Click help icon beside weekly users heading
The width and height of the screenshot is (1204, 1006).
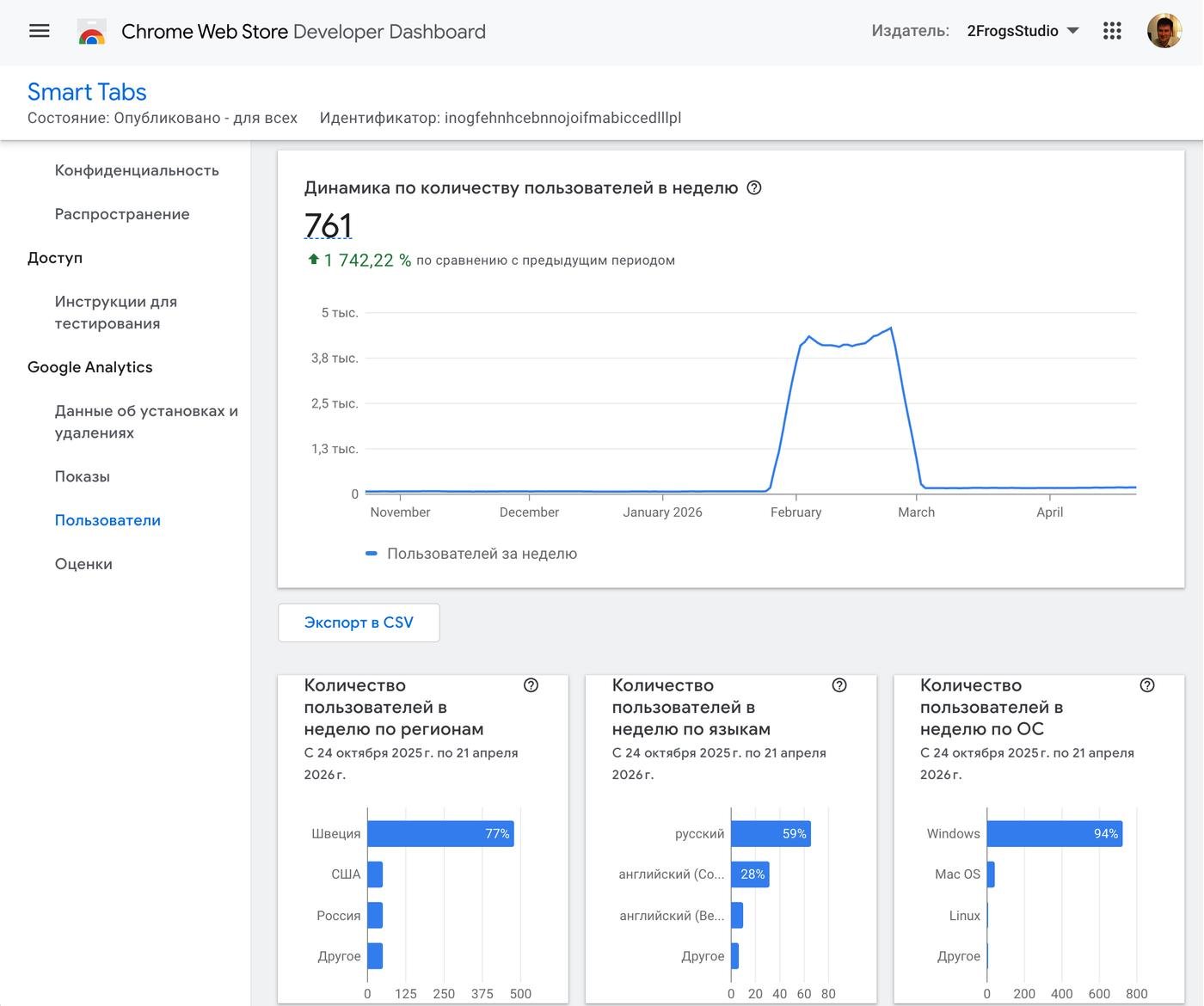point(754,187)
